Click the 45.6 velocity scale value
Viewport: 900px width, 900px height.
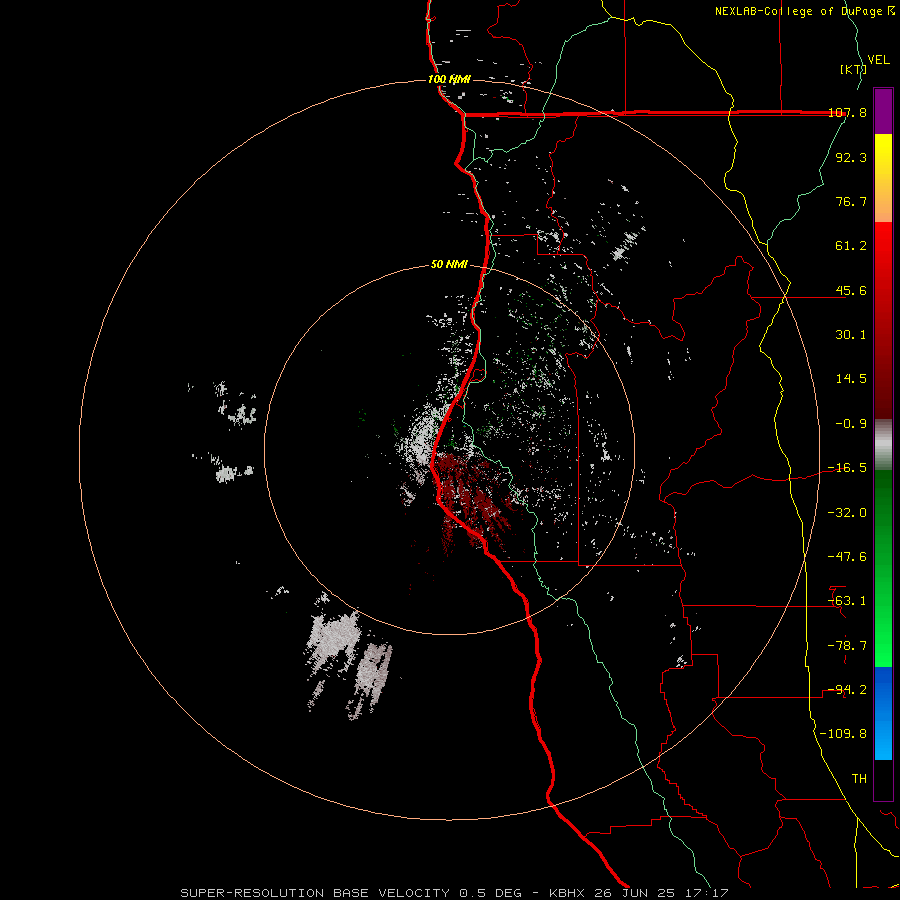tap(851, 290)
